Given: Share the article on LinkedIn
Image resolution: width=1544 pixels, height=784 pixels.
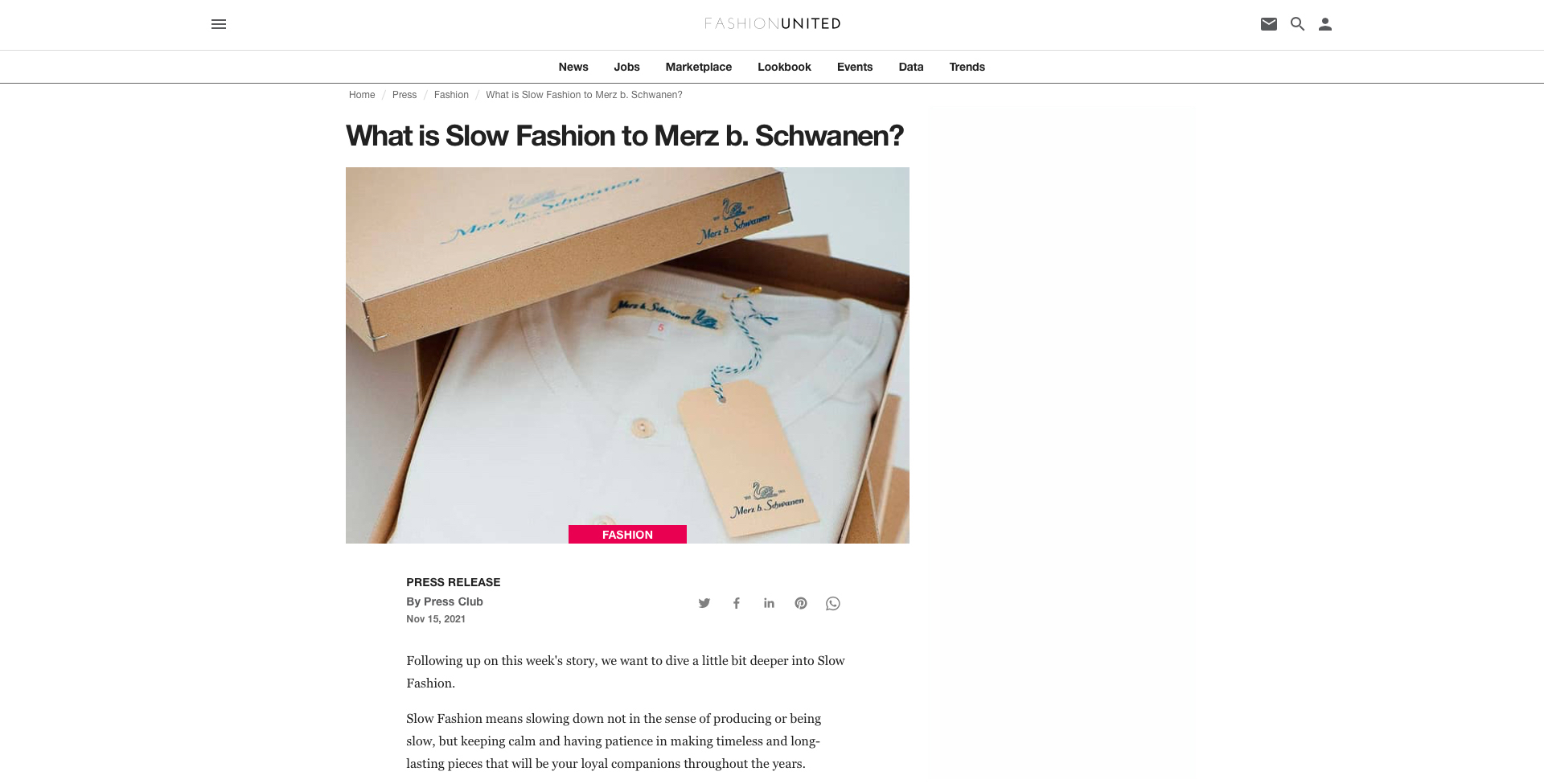Looking at the screenshot, I should point(769,603).
